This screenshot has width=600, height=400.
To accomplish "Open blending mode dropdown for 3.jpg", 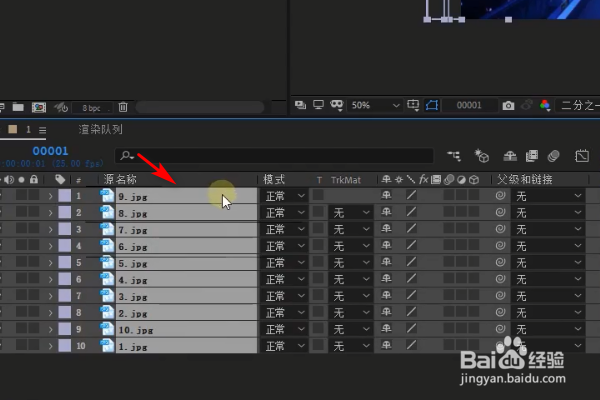I will [x=285, y=296].
